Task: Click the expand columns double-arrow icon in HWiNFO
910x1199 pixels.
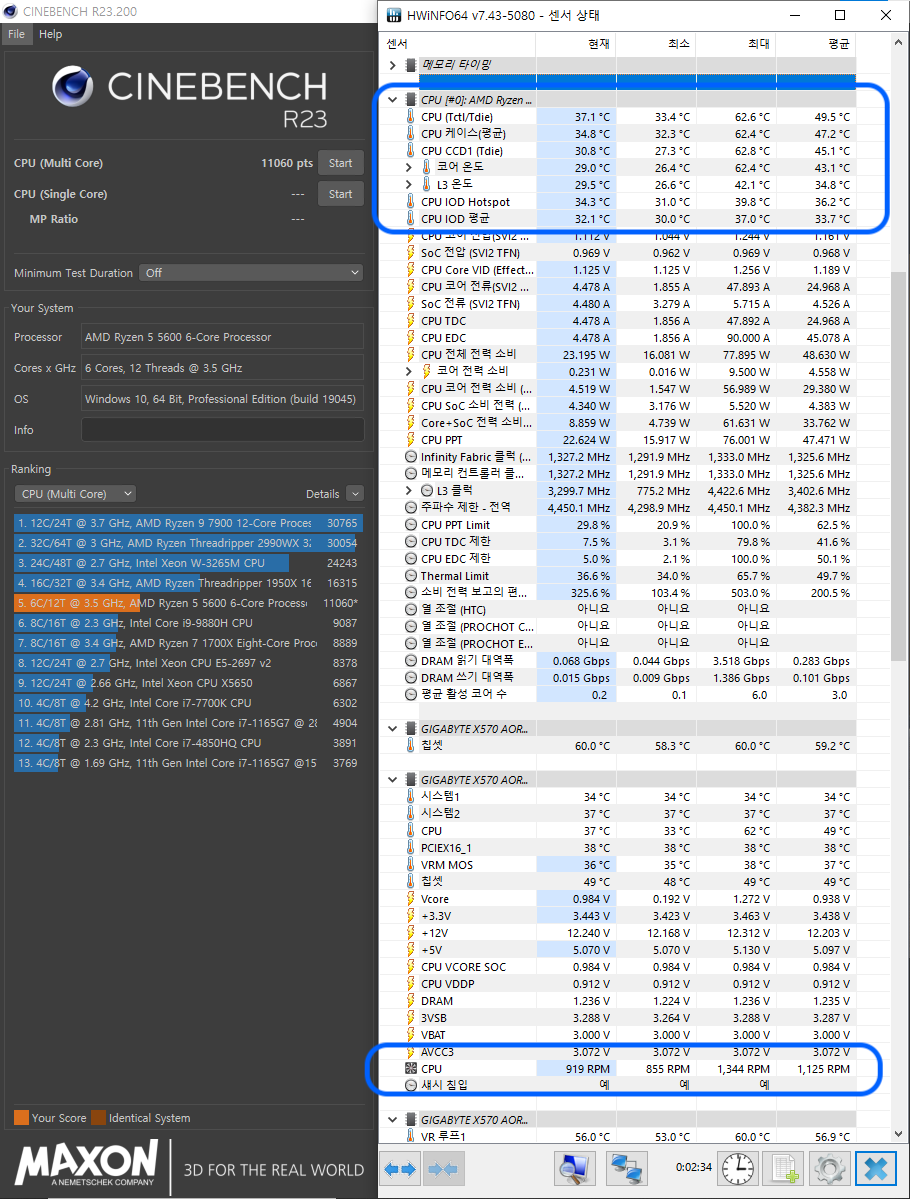Action: point(399,1169)
